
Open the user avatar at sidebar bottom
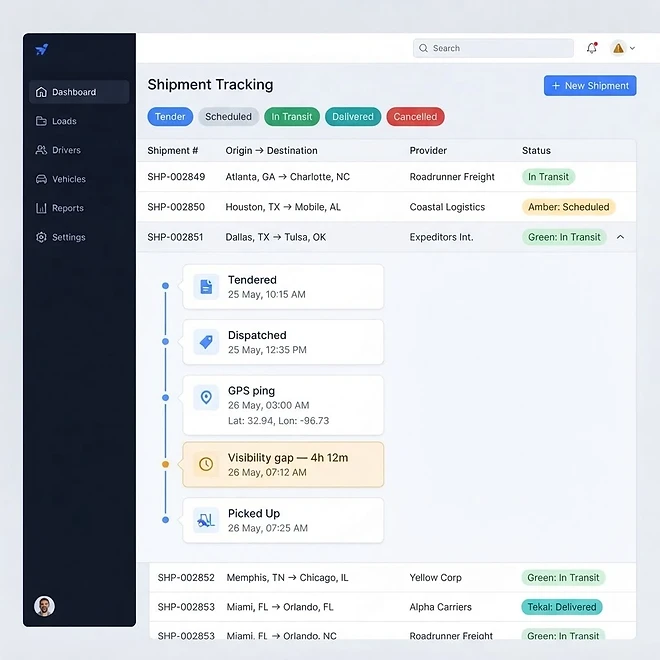click(x=44, y=606)
